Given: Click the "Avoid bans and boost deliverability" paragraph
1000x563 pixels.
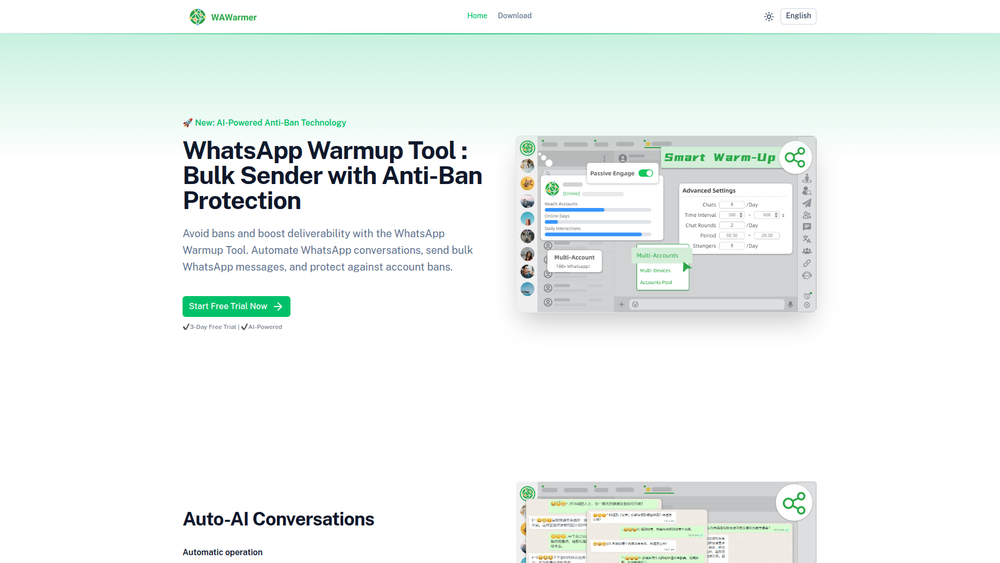Looking at the screenshot, I should 328,250.
